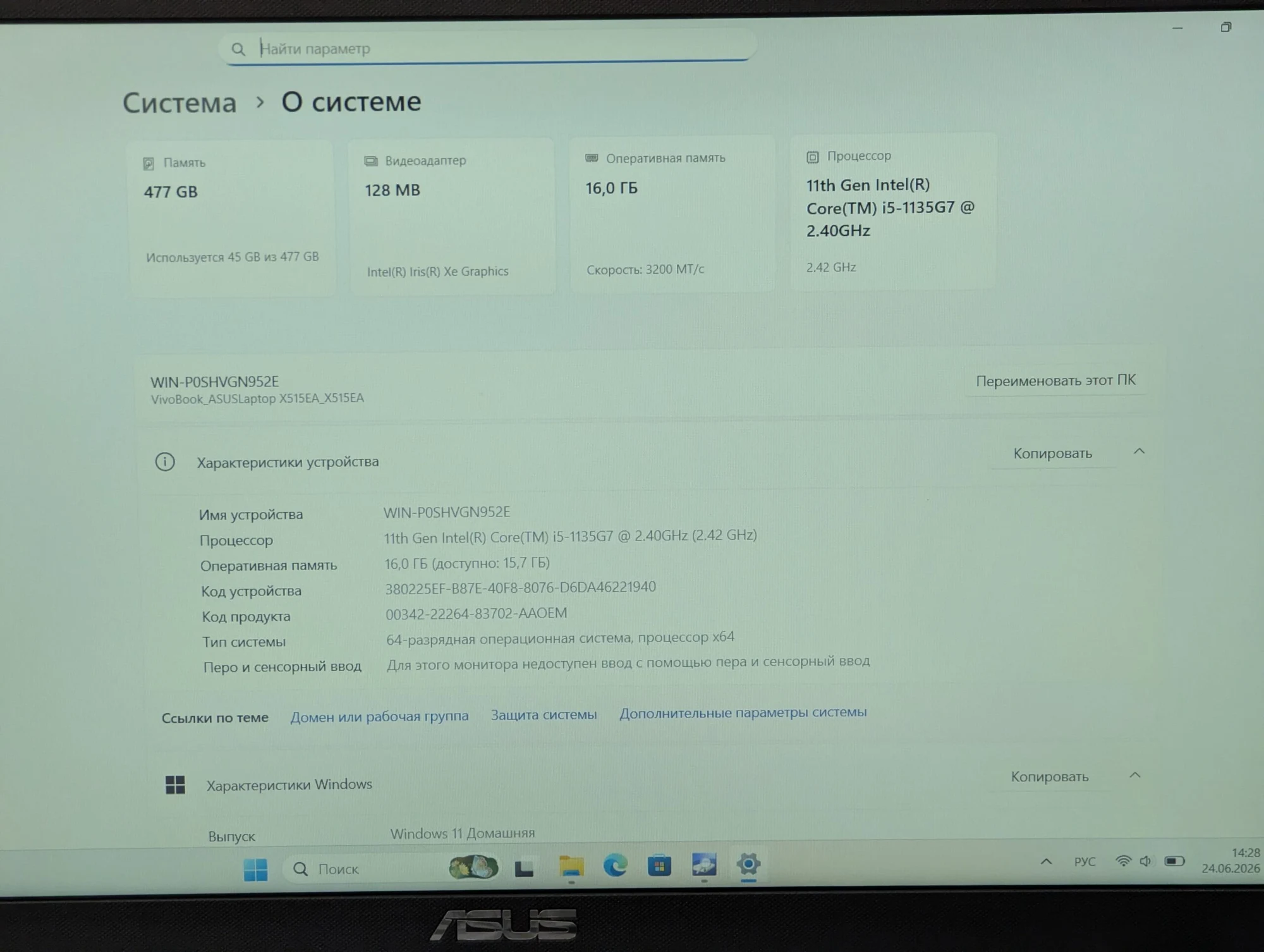
Task: Open the taskbar search highlight picture icon
Action: (473, 867)
